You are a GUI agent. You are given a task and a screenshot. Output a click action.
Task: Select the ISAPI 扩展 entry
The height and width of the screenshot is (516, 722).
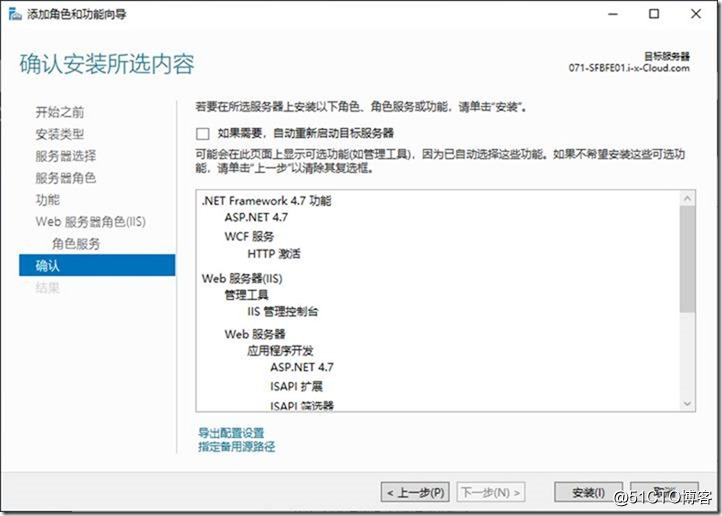[297, 386]
